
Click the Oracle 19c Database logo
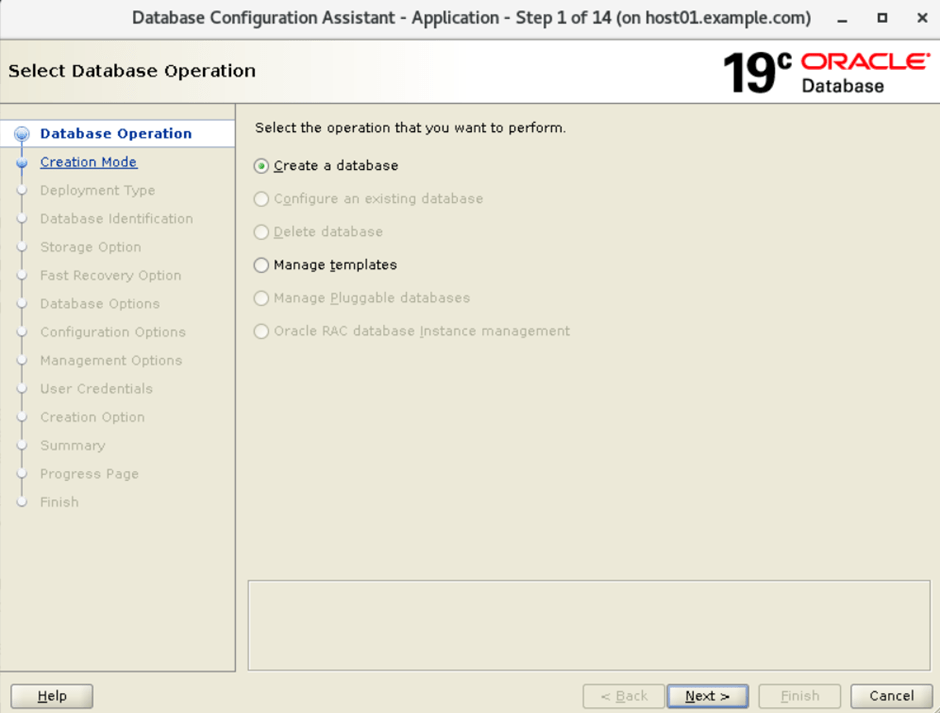tap(825, 72)
